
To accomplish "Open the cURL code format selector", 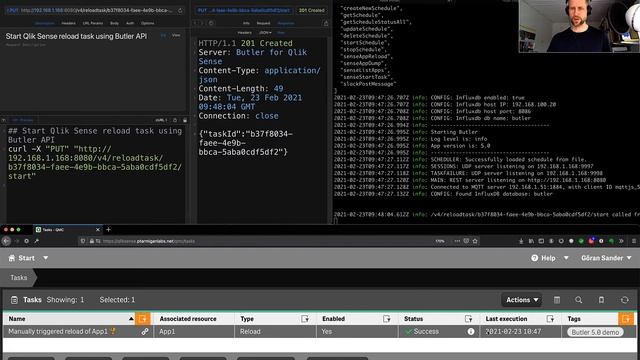I will click(161, 120).
